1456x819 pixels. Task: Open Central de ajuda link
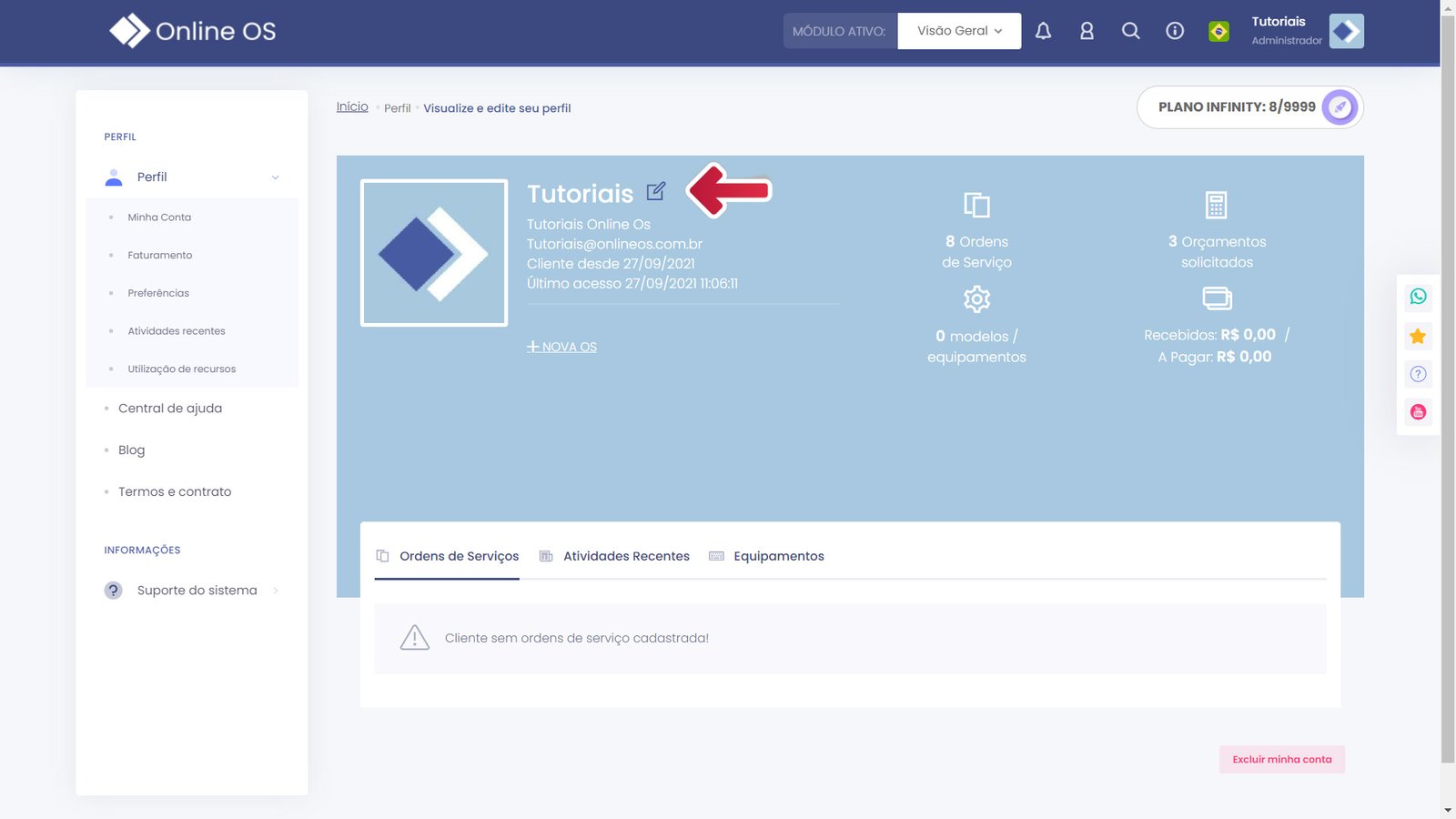coord(170,409)
